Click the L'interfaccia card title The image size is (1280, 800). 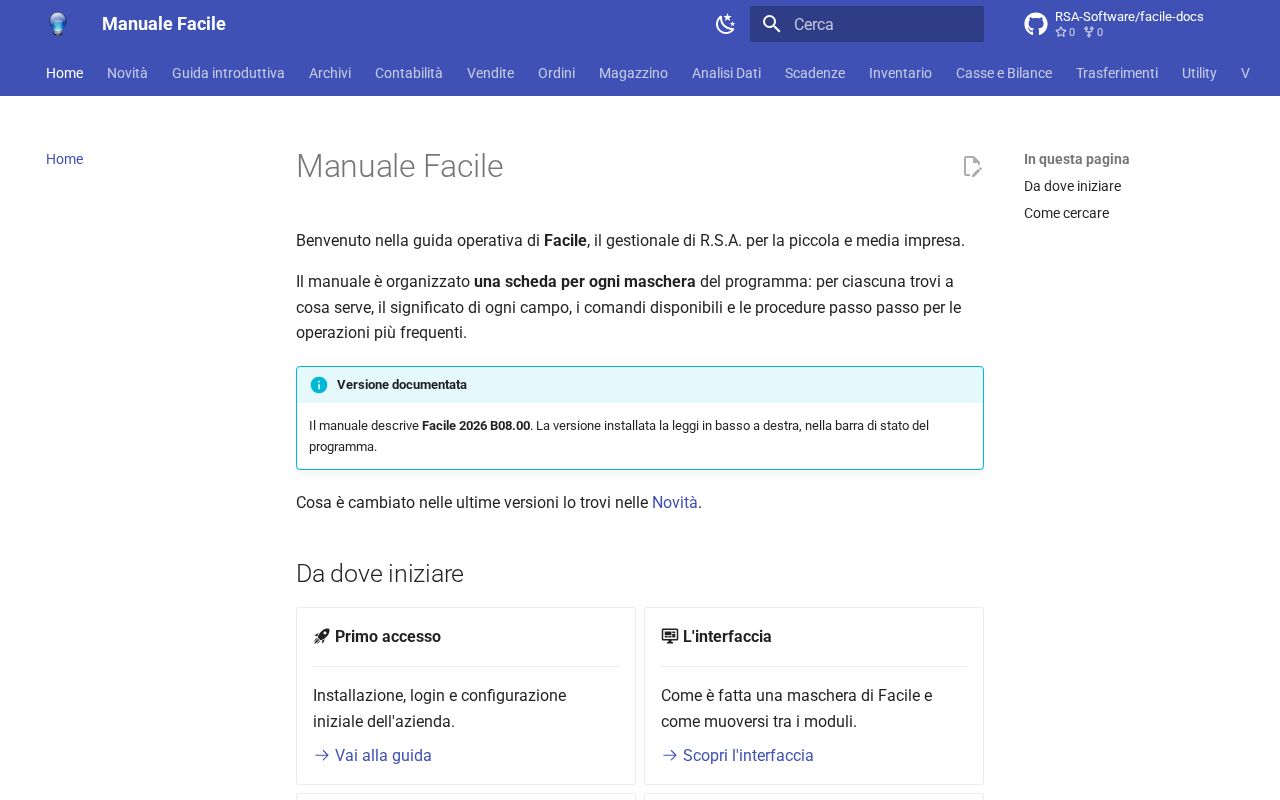click(x=727, y=636)
